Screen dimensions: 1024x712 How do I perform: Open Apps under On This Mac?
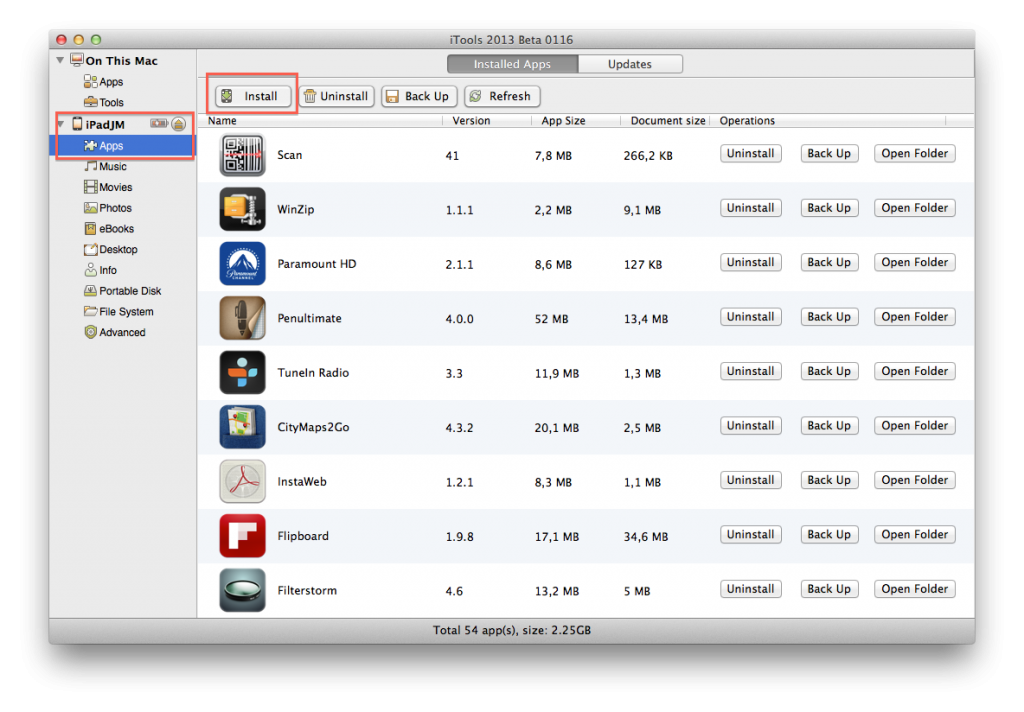[103, 82]
